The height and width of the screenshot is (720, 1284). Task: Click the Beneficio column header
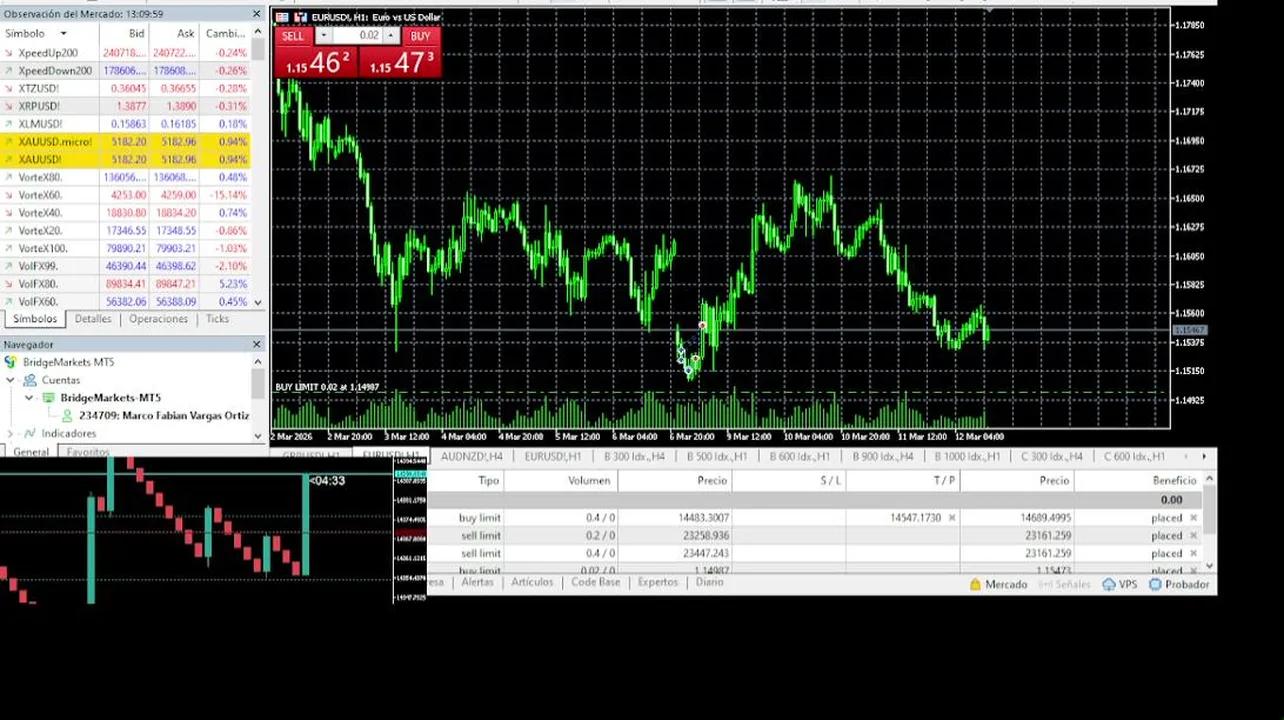click(1138, 480)
